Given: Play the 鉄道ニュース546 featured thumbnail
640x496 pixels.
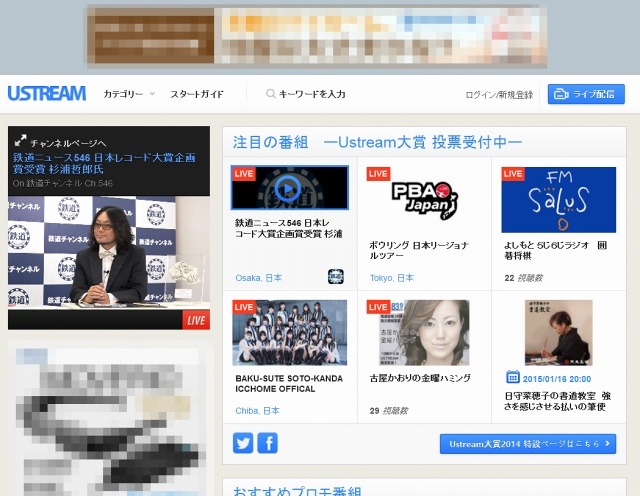Looking at the screenshot, I should pyautogui.click(x=289, y=188).
